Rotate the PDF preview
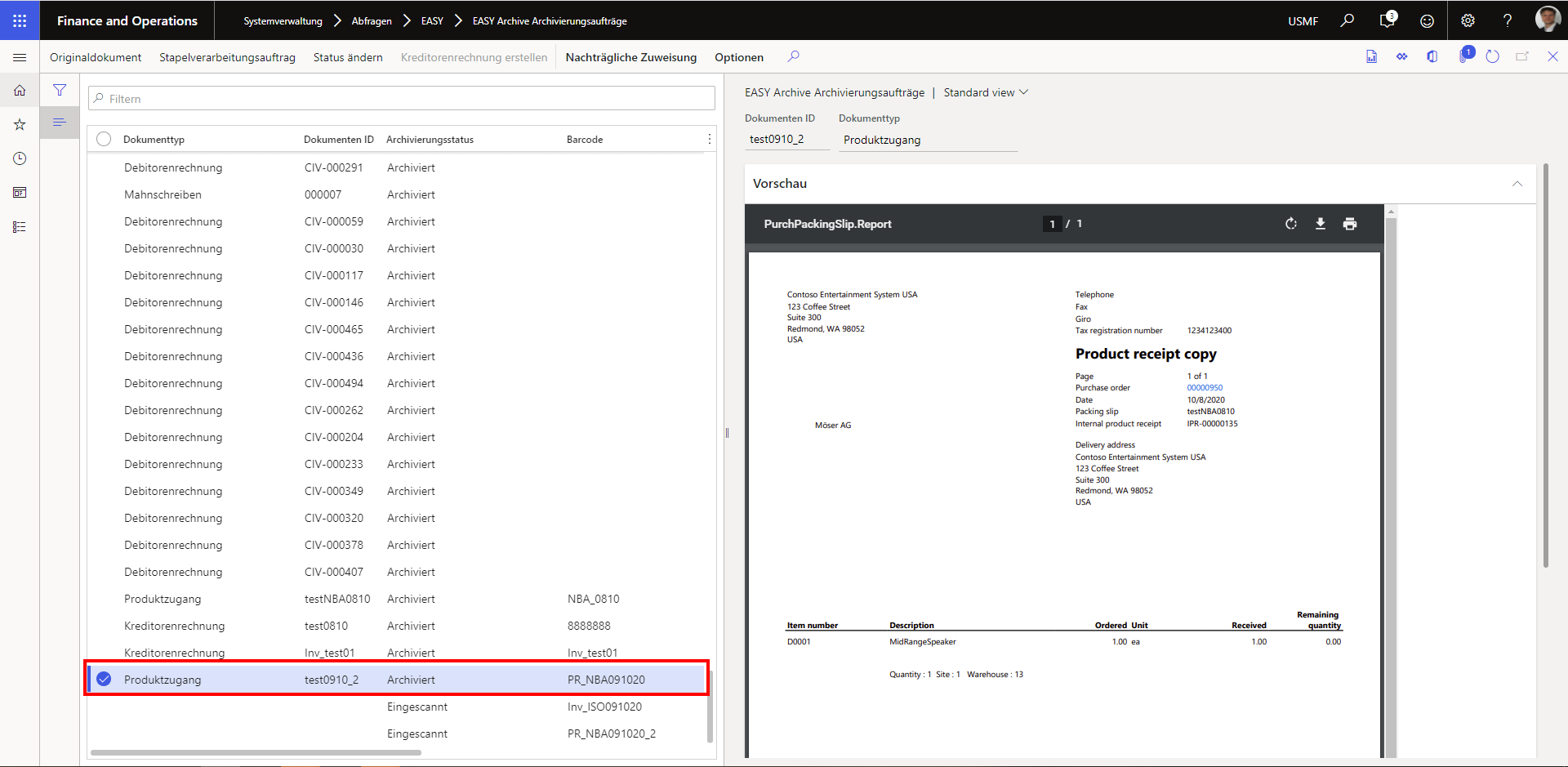The height and width of the screenshot is (767, 1568). pos(1291,224)
